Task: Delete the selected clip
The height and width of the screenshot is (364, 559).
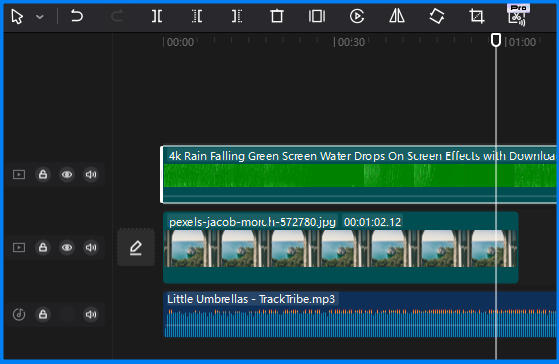Action: coord(277,16)
